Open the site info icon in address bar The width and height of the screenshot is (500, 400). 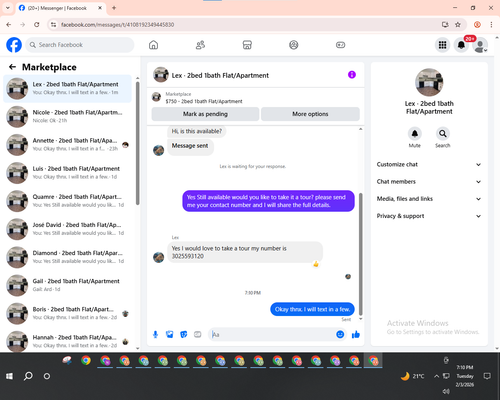(53, 24)
